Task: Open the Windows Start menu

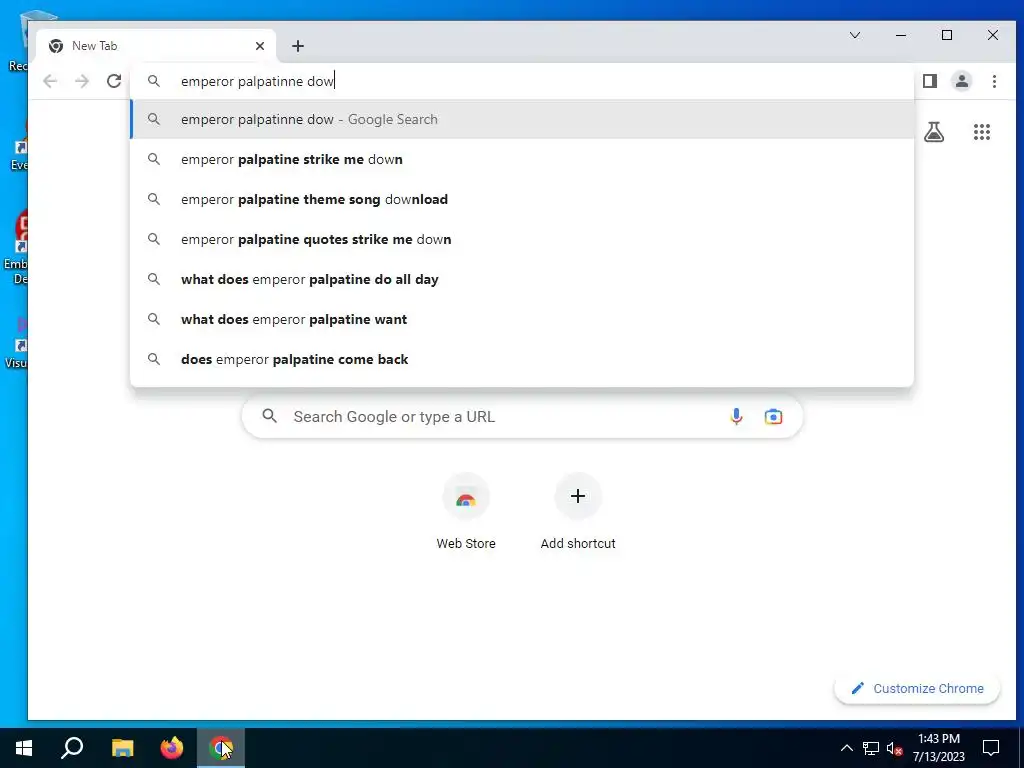Action: [x=24, y=748]
